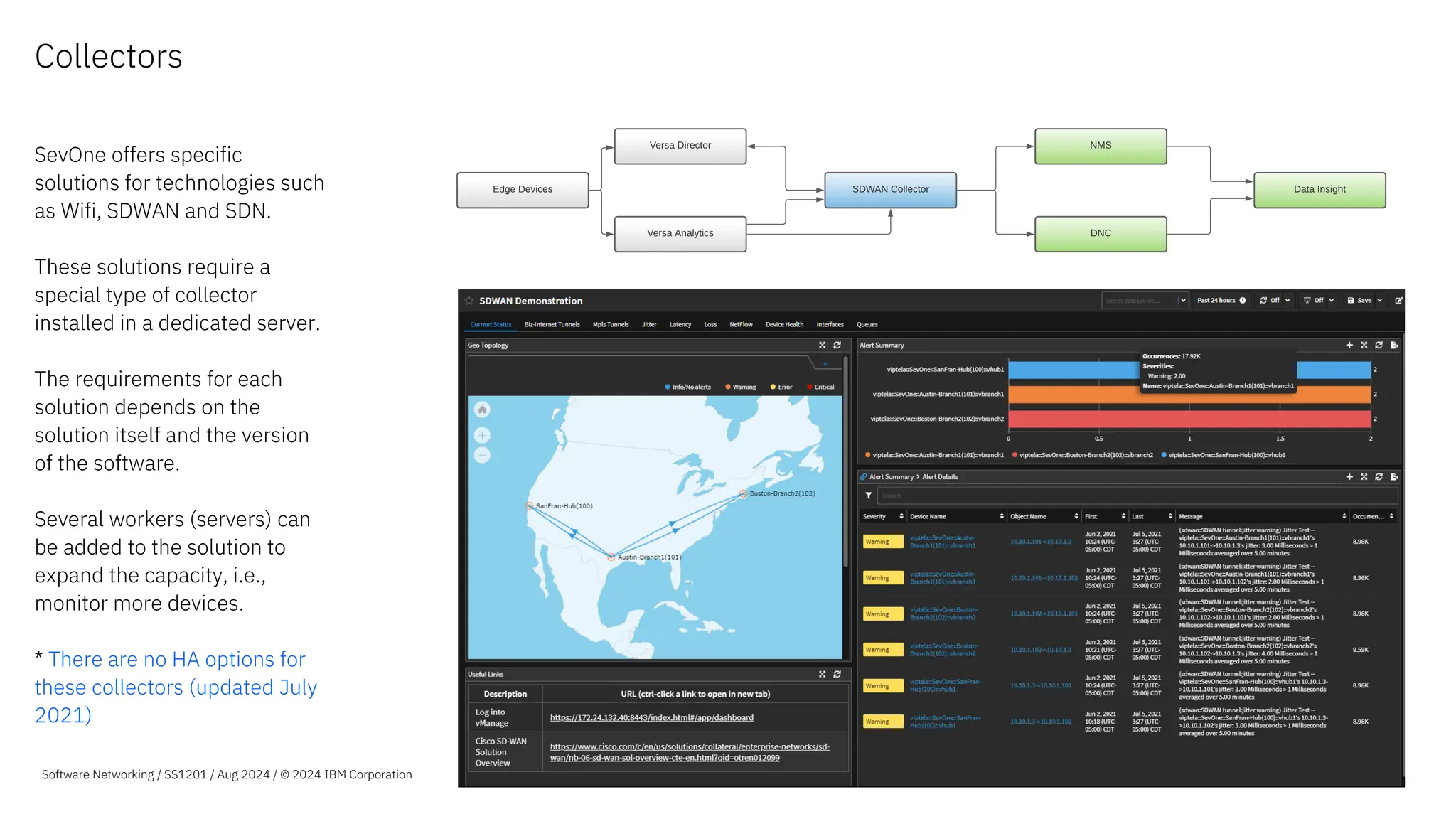Open the vManage dashboard URL link
This screenshot has width=1456, height=819.
[651, 718]
